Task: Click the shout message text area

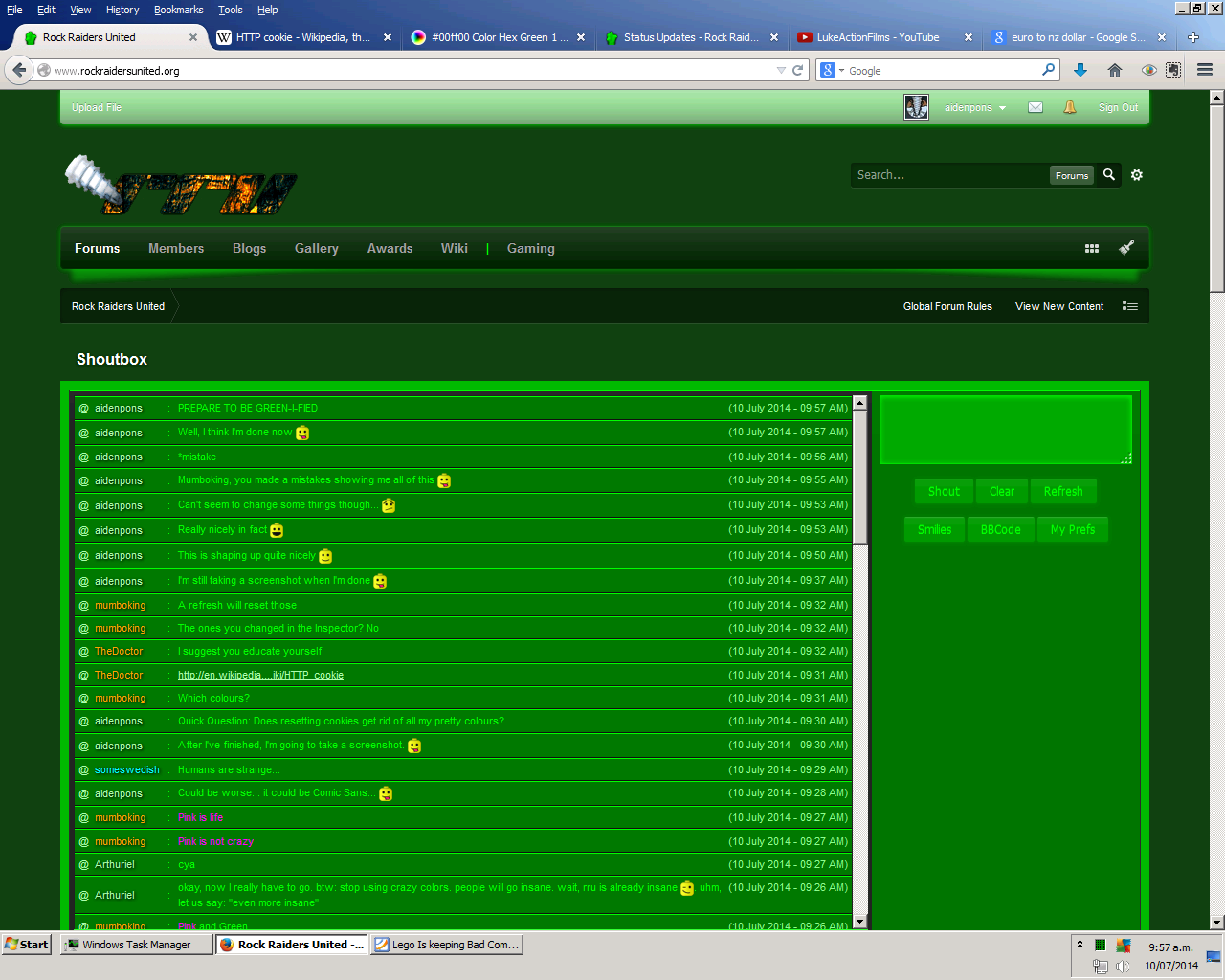Action: point(1006,430)
